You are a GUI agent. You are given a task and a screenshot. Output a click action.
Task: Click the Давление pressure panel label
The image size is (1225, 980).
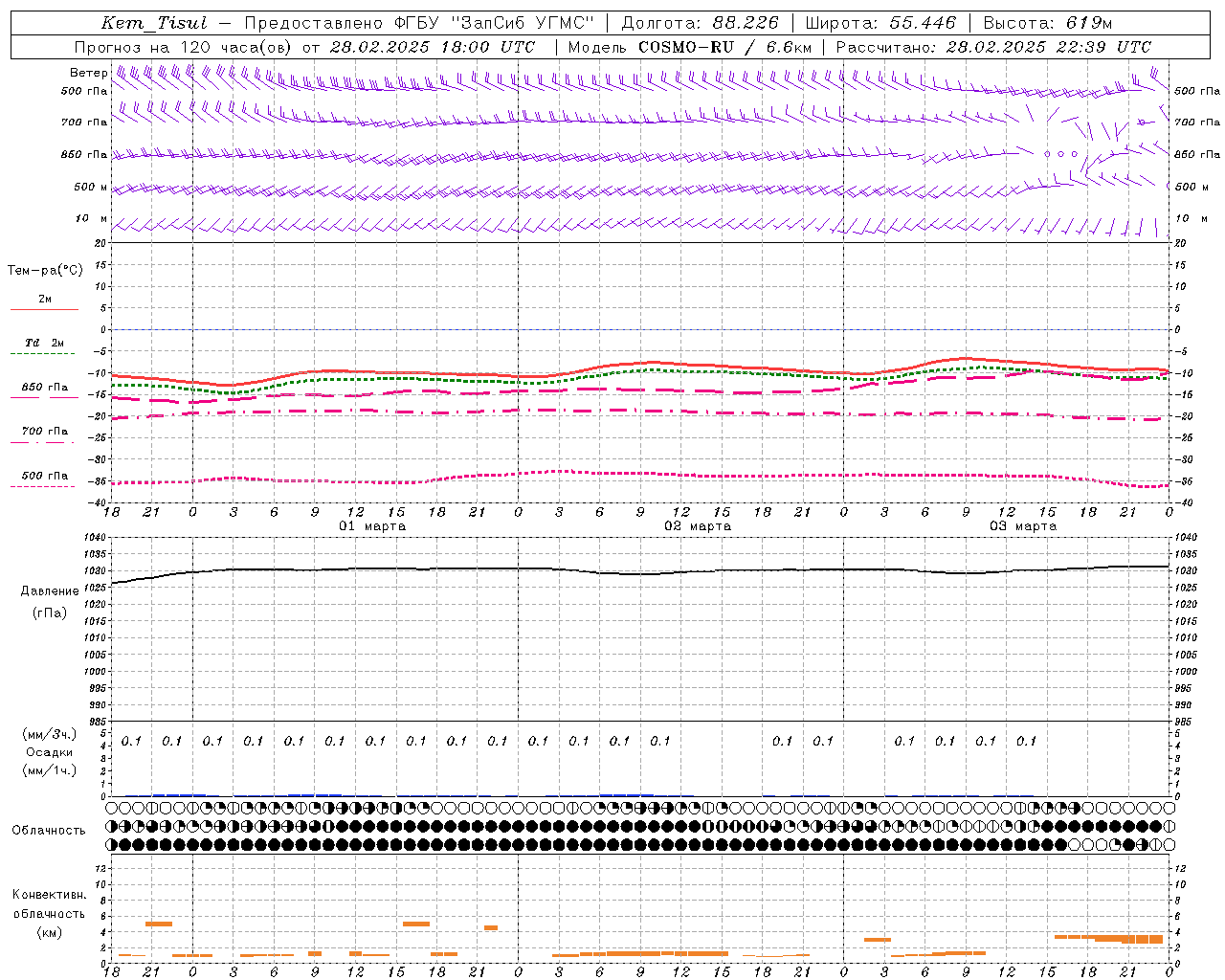pyautogui.click(x=50, y=591)
